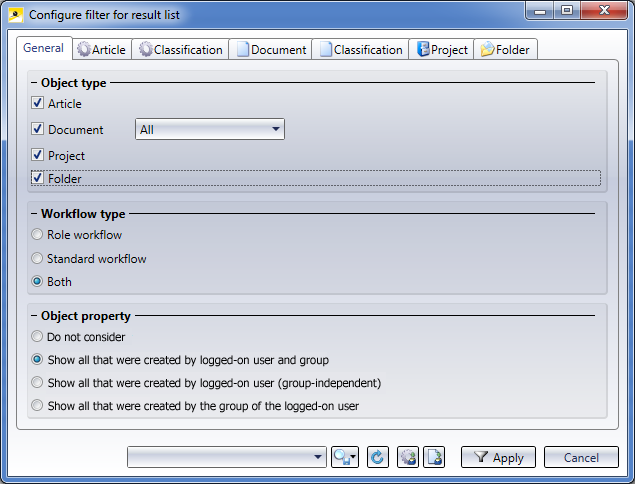The height and width of the screenshot is (484, 635).
Task: Open the document-icon Classification tab
Action: [360, 49]
